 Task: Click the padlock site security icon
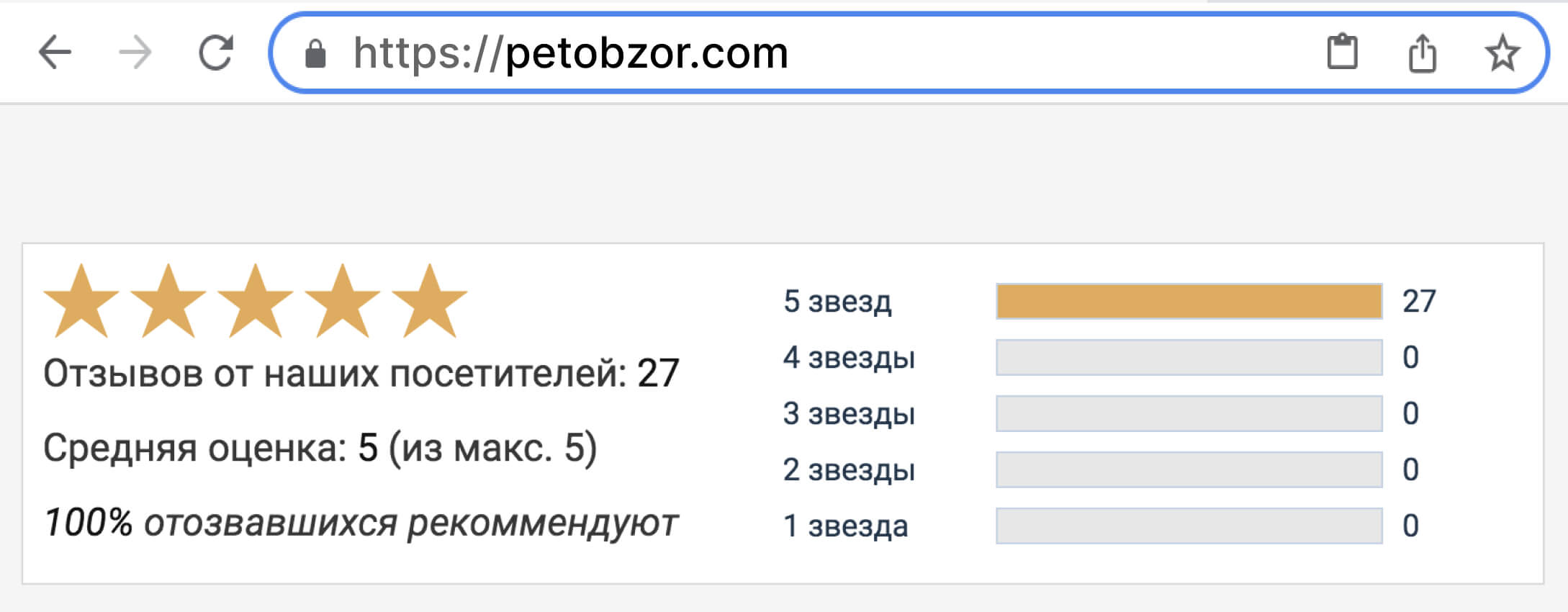[x=315, y=54]
